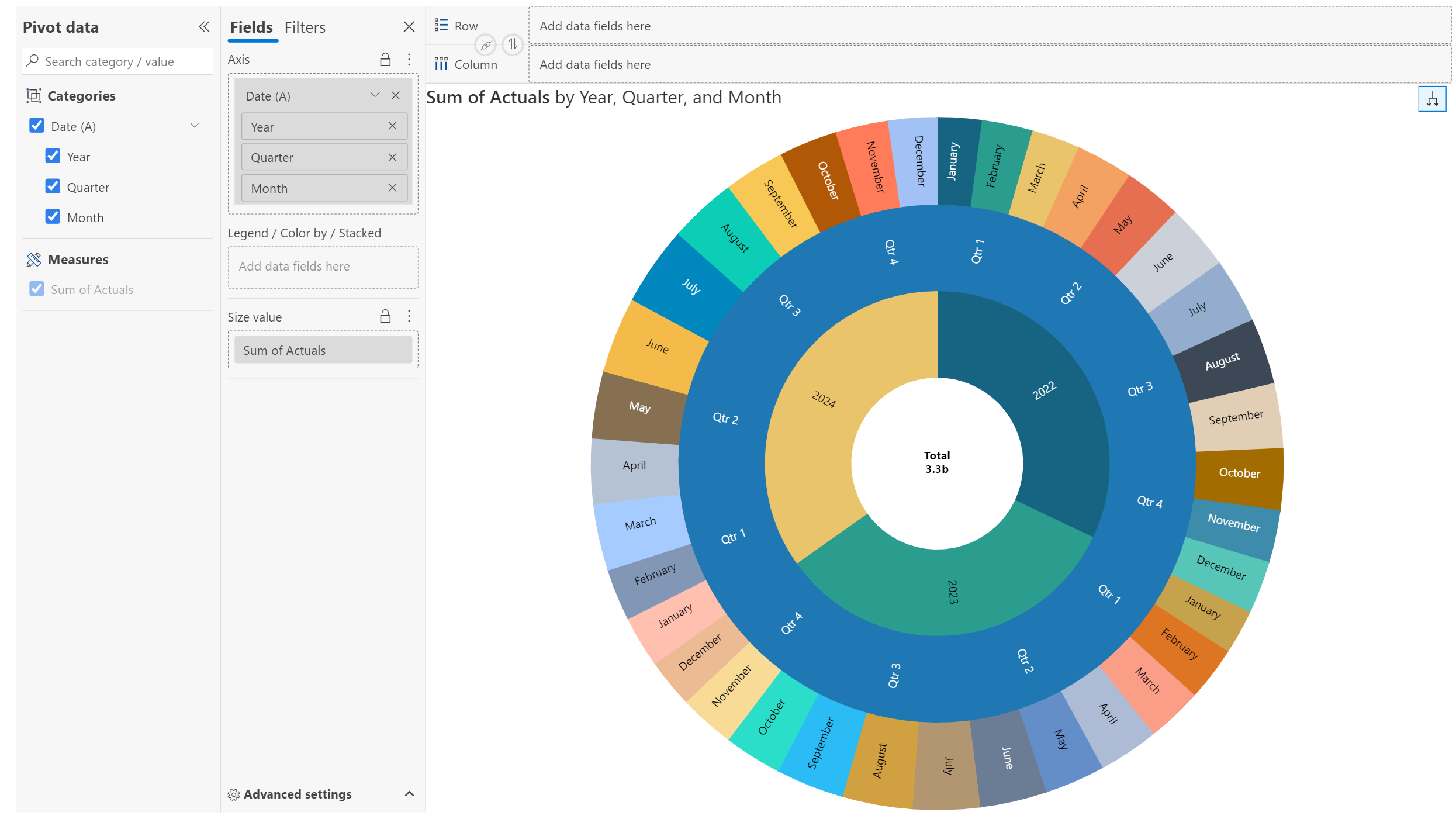Select the Fields tab

tap(251, 27)
